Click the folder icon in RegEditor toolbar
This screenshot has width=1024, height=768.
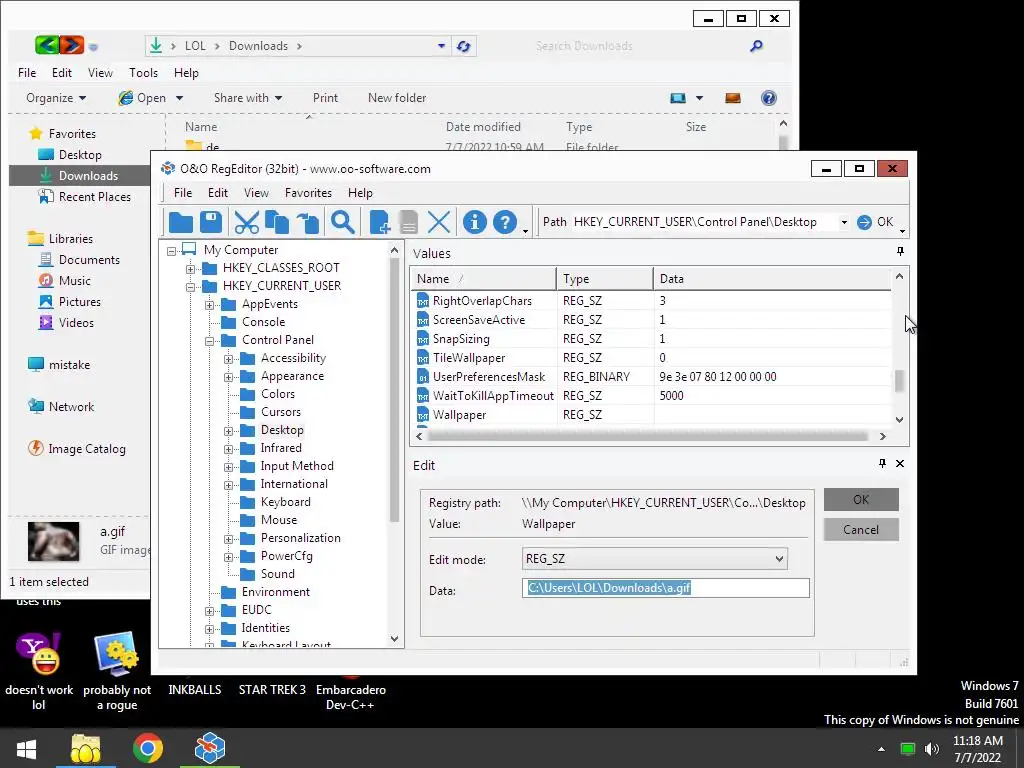coord(181,223)
